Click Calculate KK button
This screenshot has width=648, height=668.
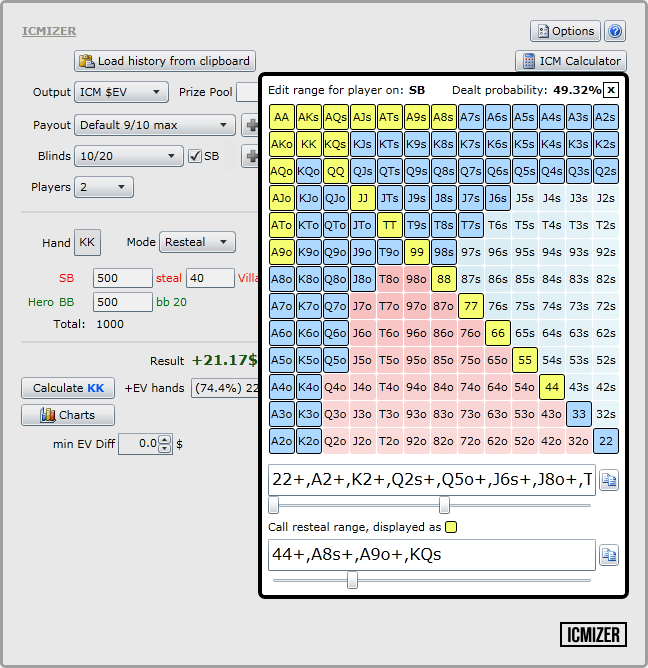(x=68, y=388)
